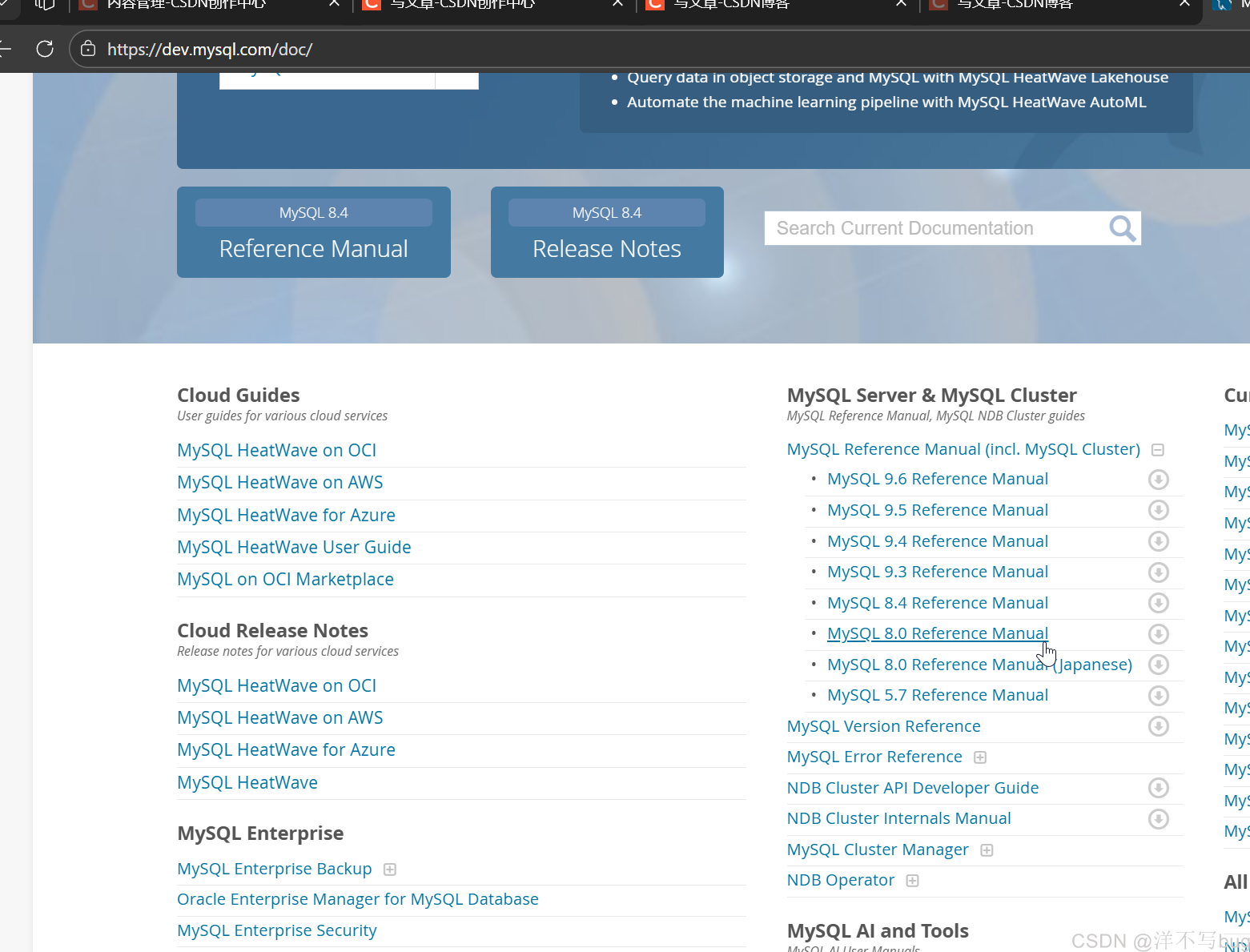Click the "MySQL Server & MySQL Cluster" heading
Image resolution: width=1250 pixels, height=952 pixels.
(x=932, y=396)
